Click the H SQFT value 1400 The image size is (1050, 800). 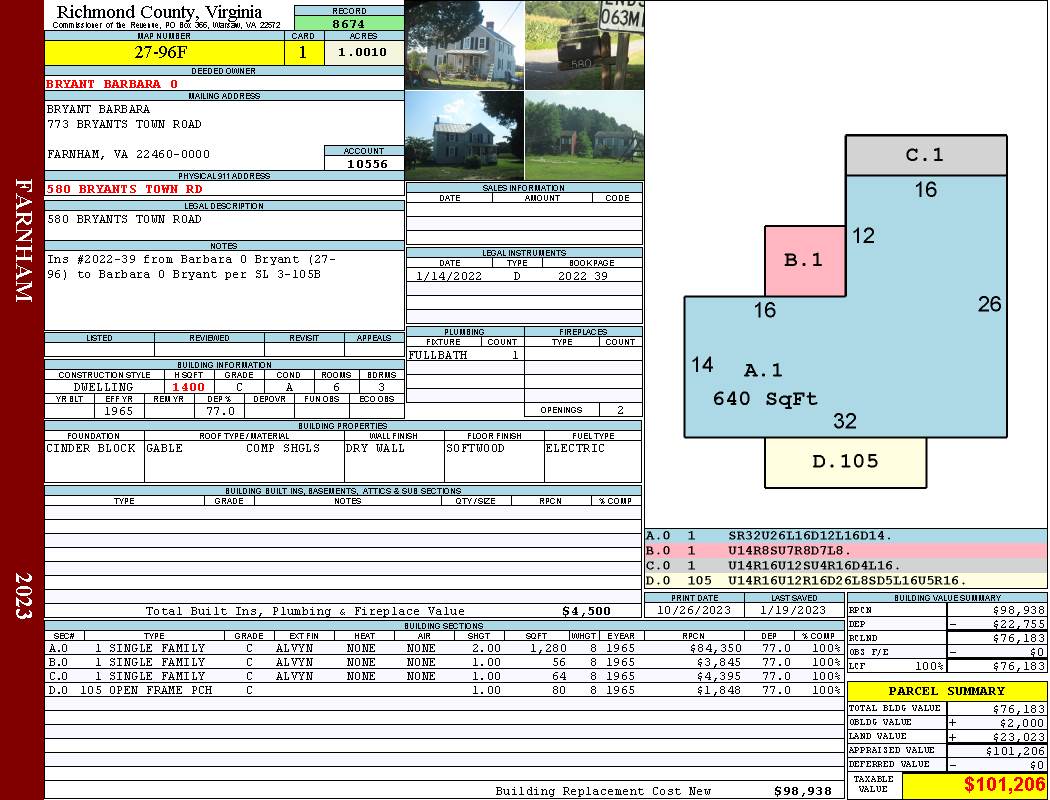pos(188,387)
